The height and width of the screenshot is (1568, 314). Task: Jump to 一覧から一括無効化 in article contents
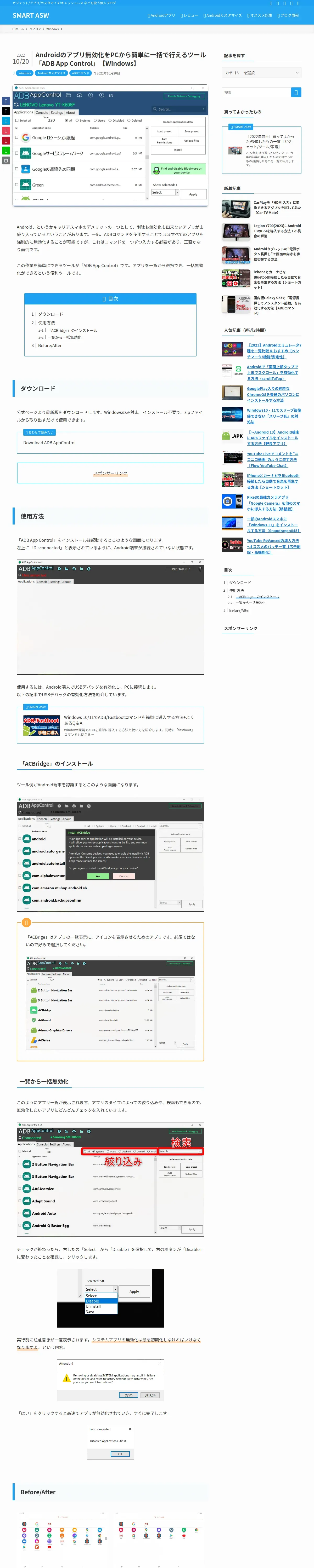(64, 337)
